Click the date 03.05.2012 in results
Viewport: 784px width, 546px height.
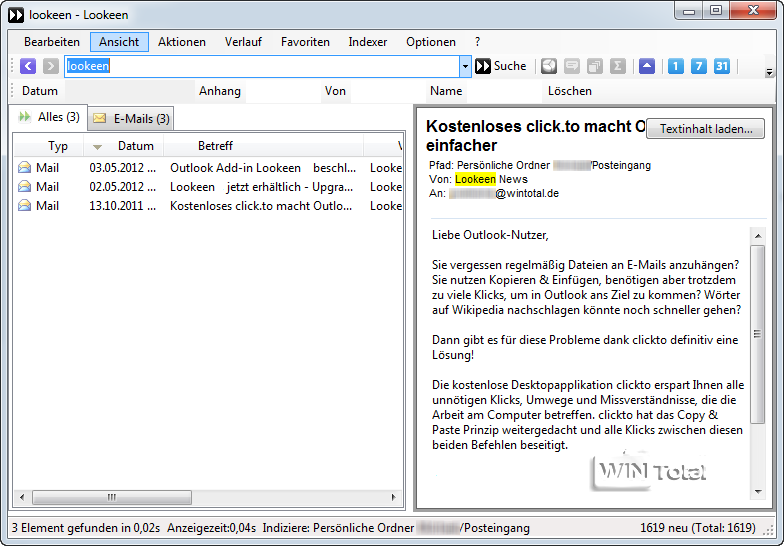122,168
